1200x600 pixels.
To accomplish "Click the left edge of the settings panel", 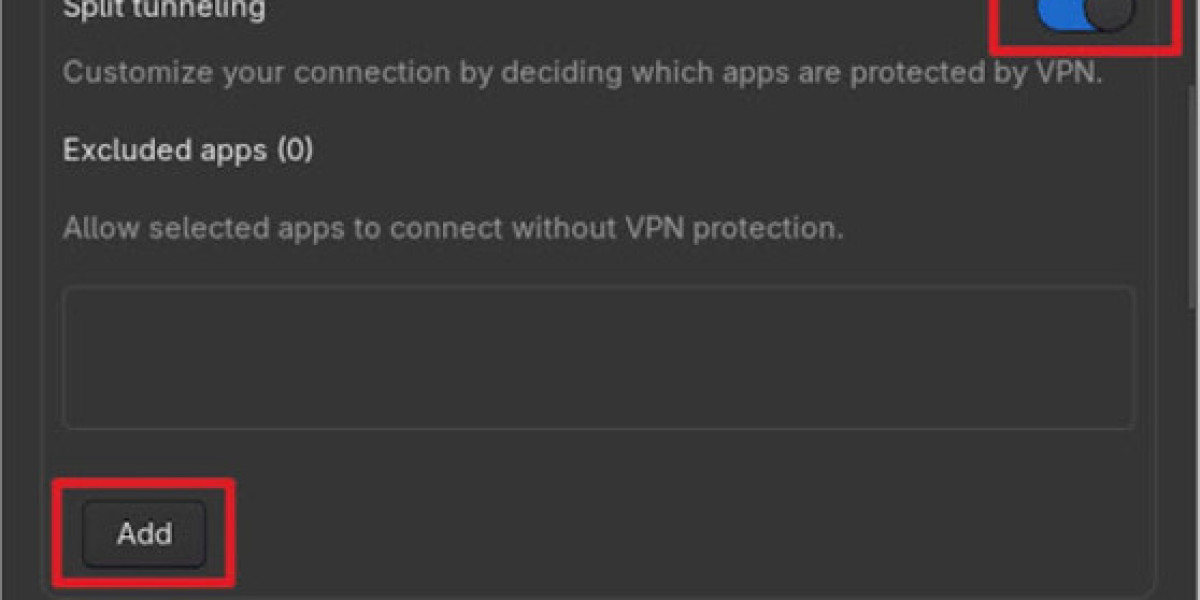I will pyautogui.click(x=45, y=300).
